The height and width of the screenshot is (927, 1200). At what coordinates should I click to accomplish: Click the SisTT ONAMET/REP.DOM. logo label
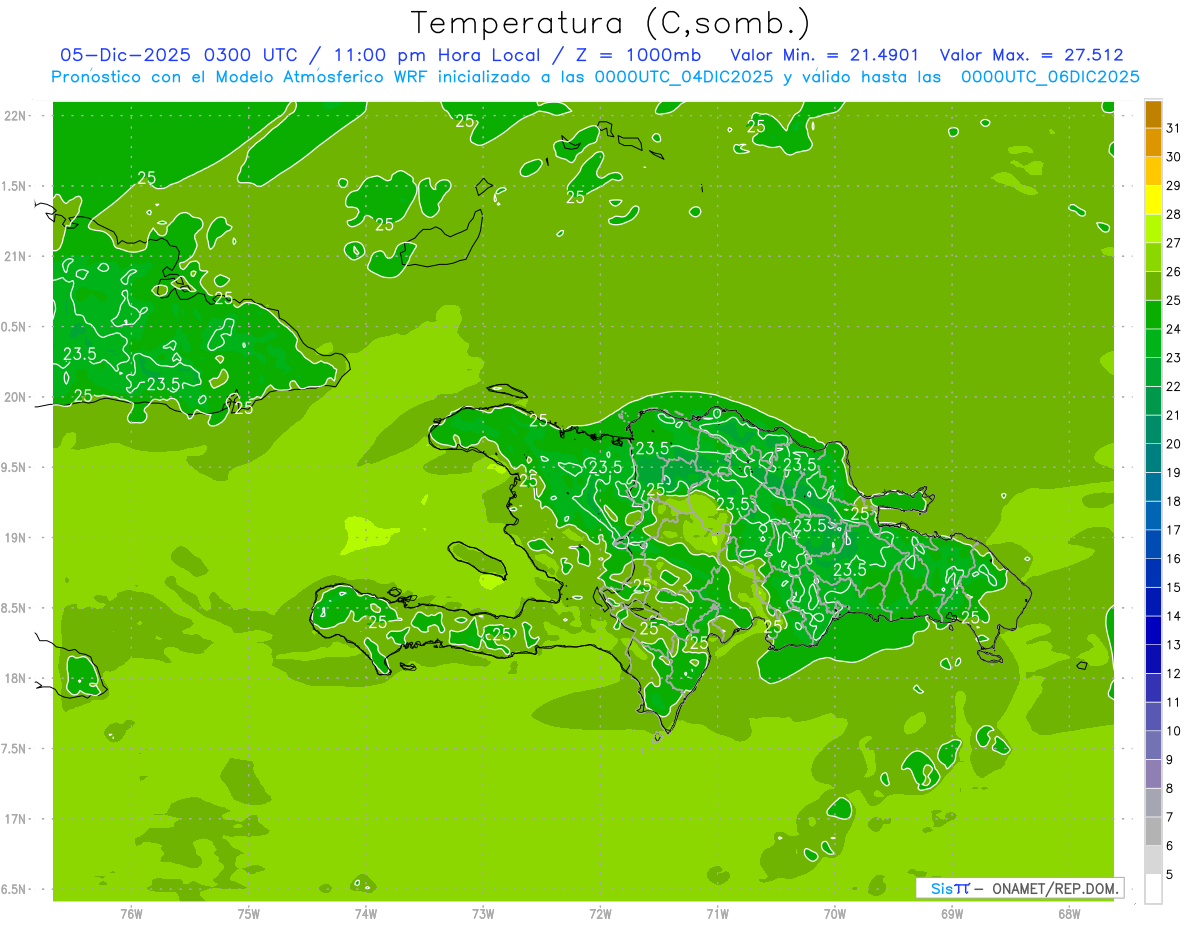[1021, 888]
